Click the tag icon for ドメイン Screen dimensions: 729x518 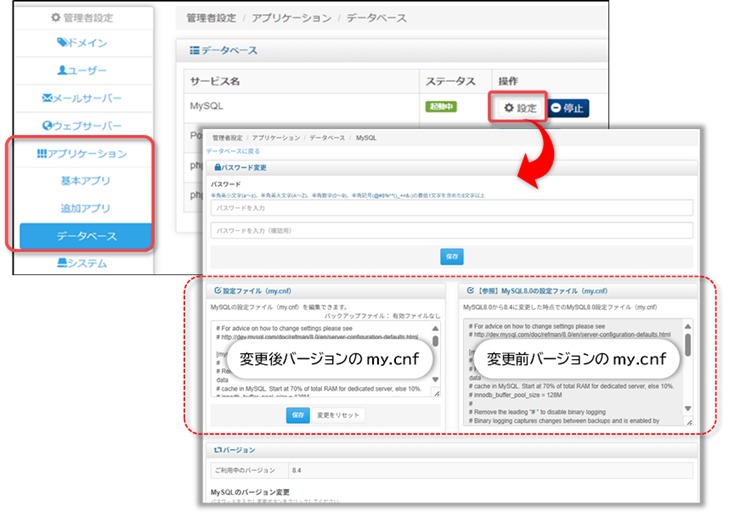[x=62, y=43]
